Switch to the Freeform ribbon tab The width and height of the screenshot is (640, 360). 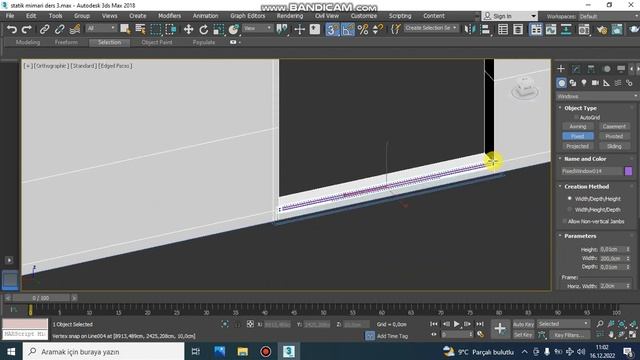tap(66, 42)
